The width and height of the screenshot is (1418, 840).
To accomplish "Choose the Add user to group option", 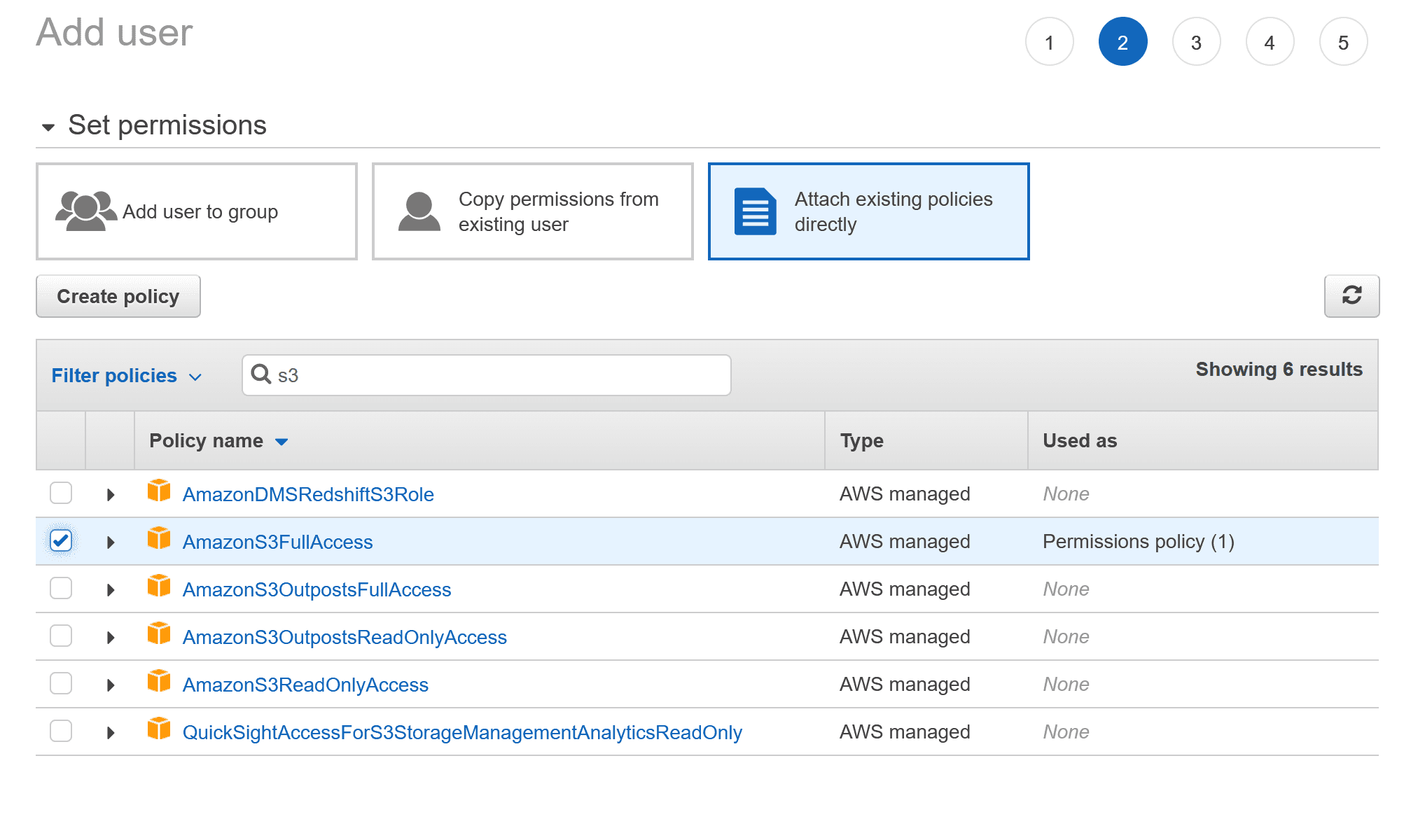I will pyautogui.click(x=197, y=211).
